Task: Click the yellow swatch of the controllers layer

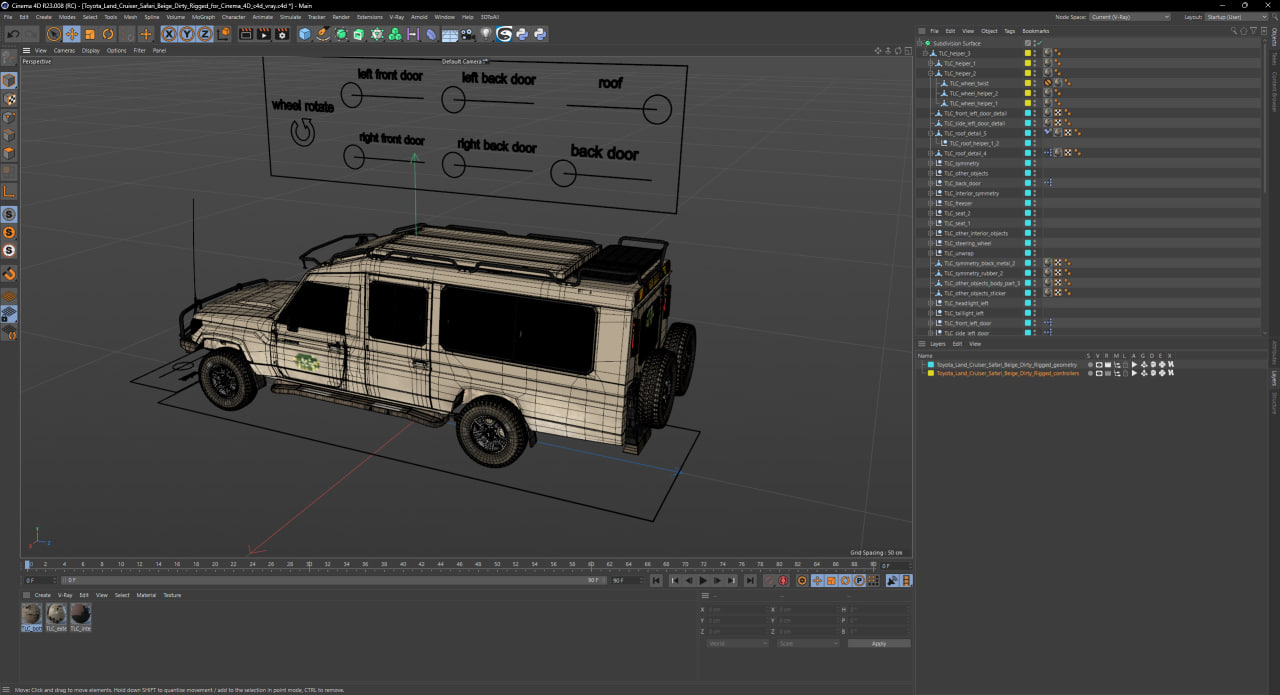Action: (931, 373)
